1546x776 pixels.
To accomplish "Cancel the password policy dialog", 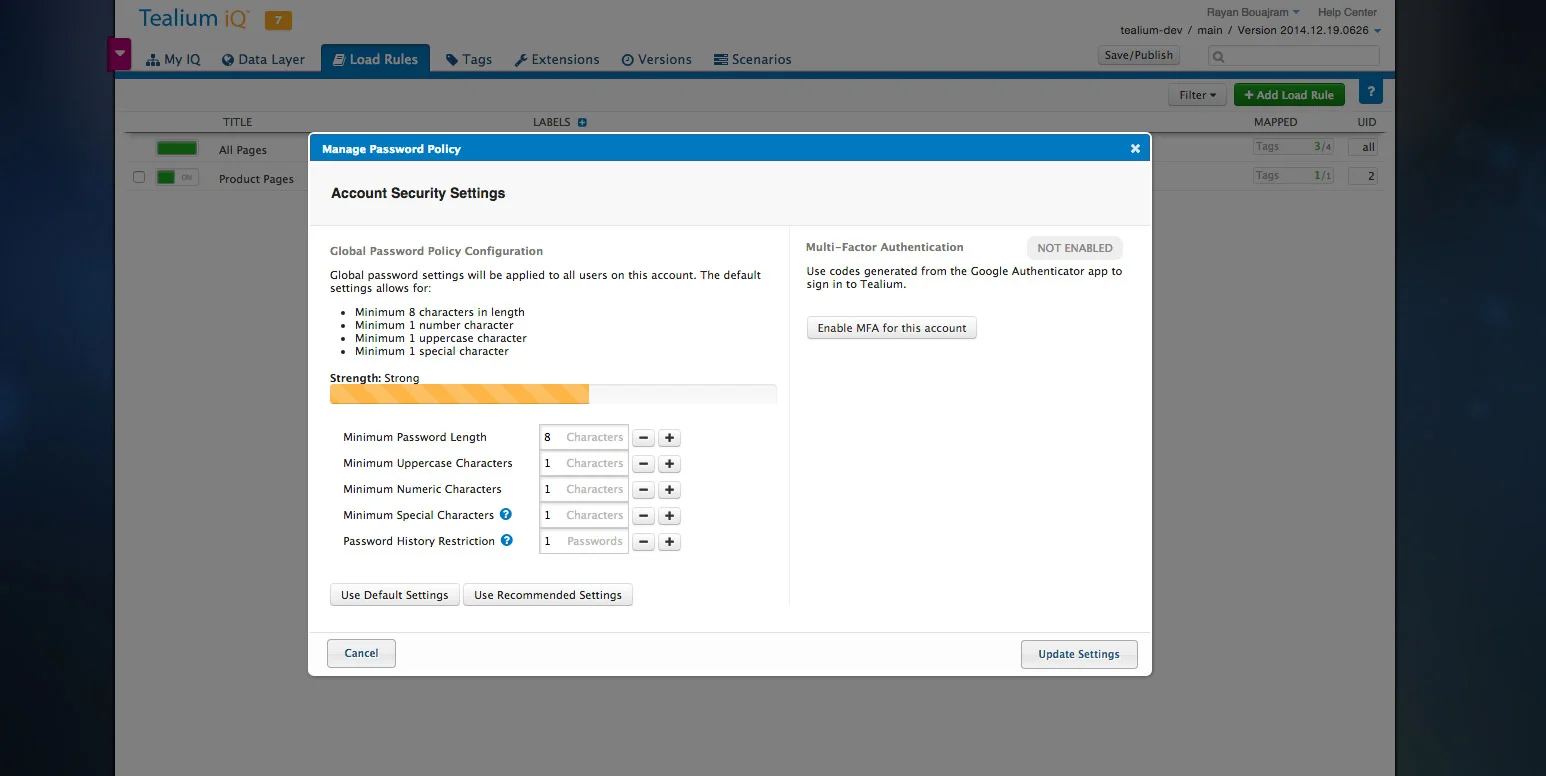I will click(361, 653).
